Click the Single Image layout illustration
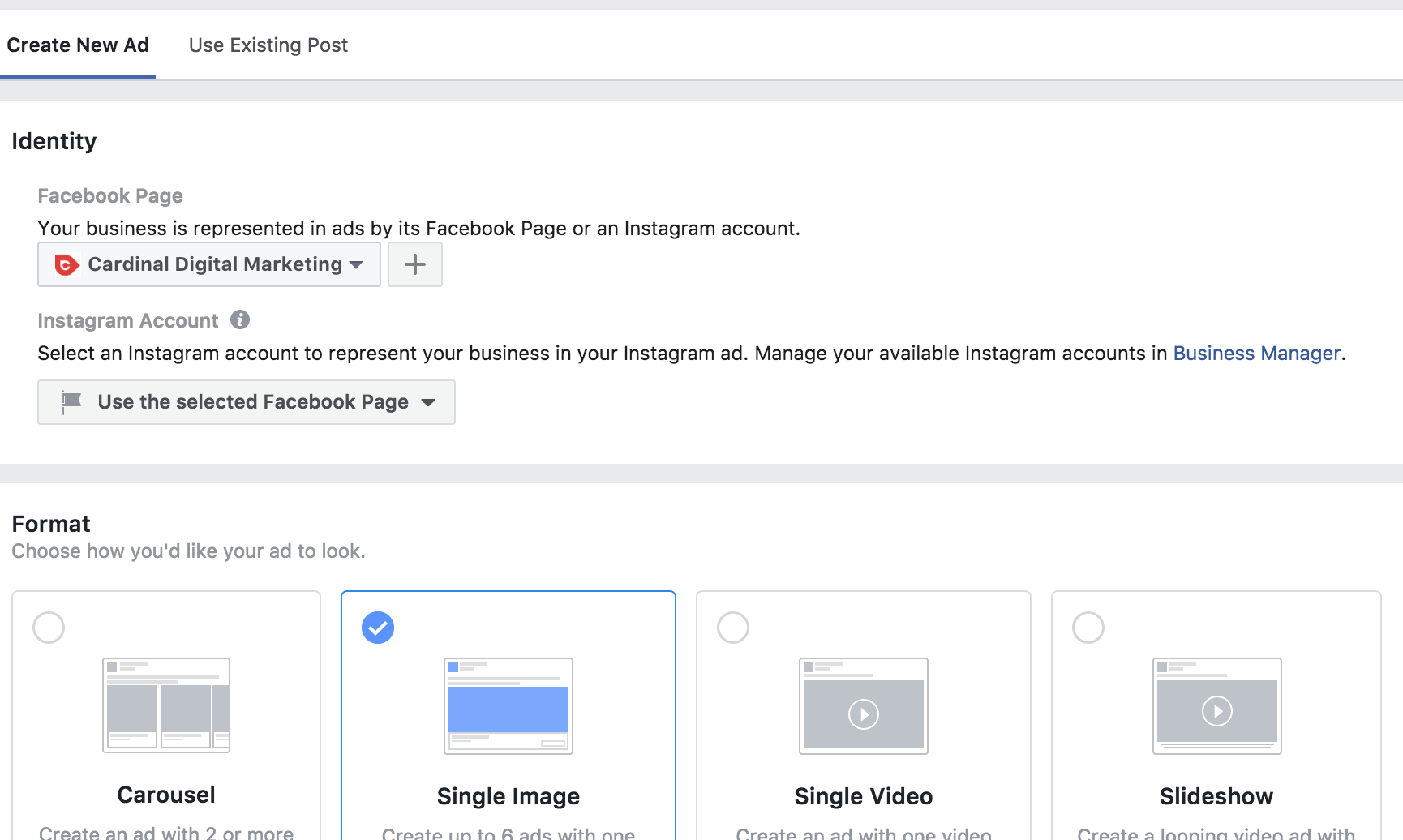Viewport: 1403px width, 840px height. [x=508, y=706]
